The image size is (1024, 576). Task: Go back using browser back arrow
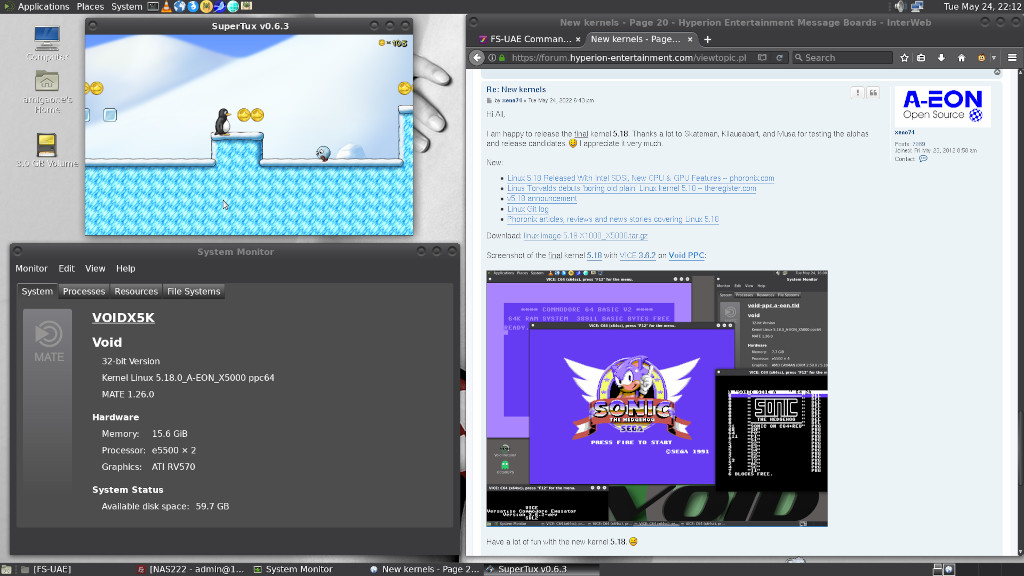coord(477,57)
